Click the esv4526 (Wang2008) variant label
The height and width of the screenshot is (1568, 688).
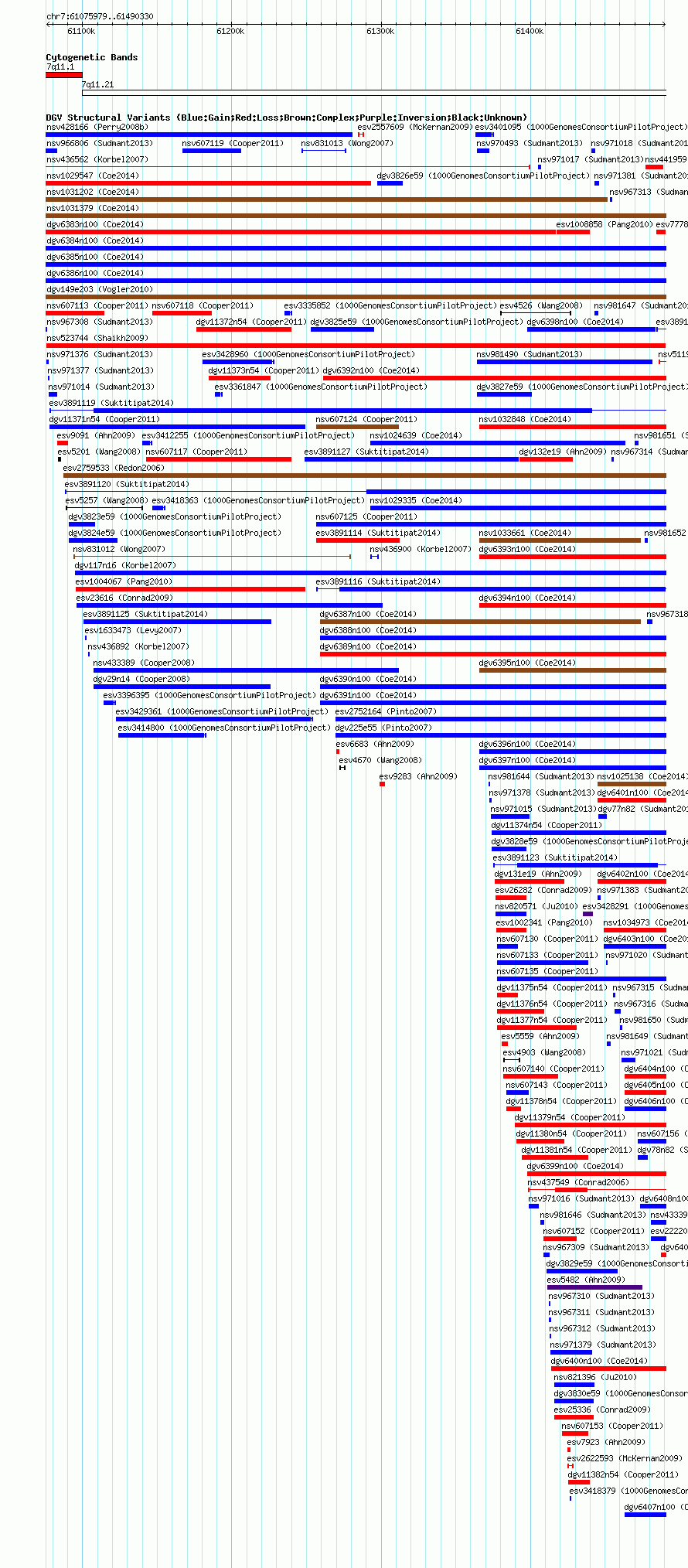tap(541, 305)
